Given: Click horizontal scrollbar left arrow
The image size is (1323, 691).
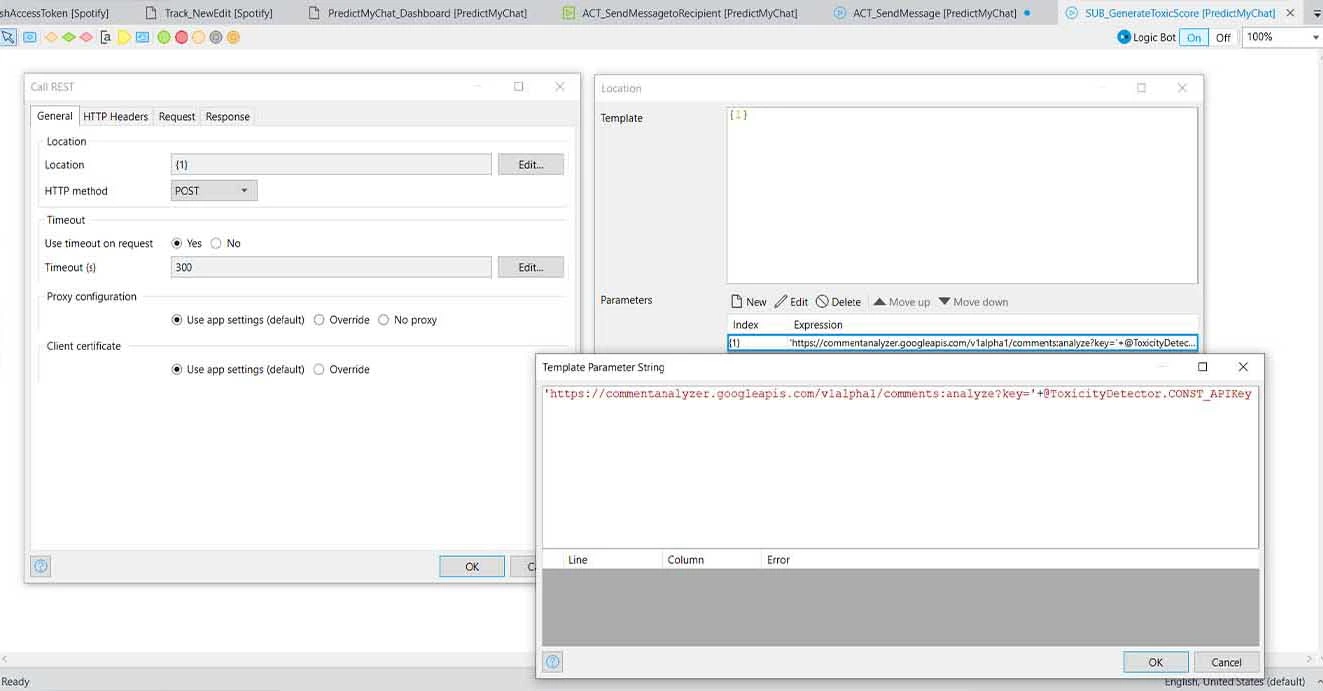Looking at the screenshot, I should [6, 660].
